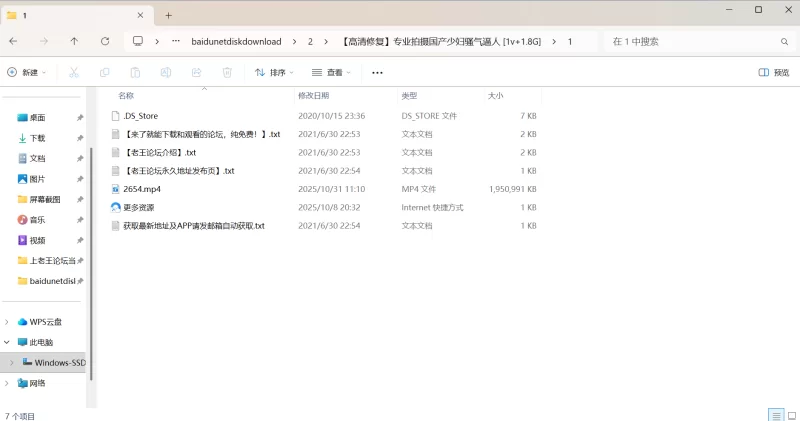This screenshot has width=800, height=421.
Task: Click the 新建 New button
Action: [27, 72]
